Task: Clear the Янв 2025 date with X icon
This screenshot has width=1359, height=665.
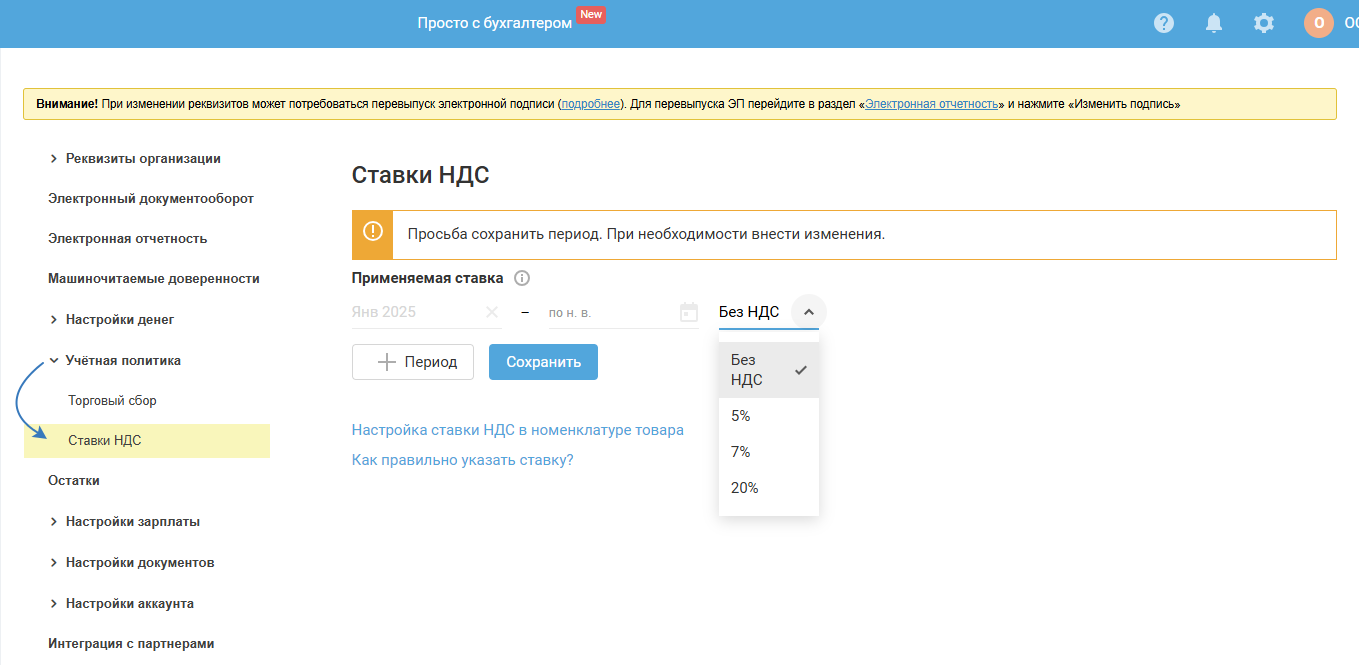Action: click(x=492, y=312)
